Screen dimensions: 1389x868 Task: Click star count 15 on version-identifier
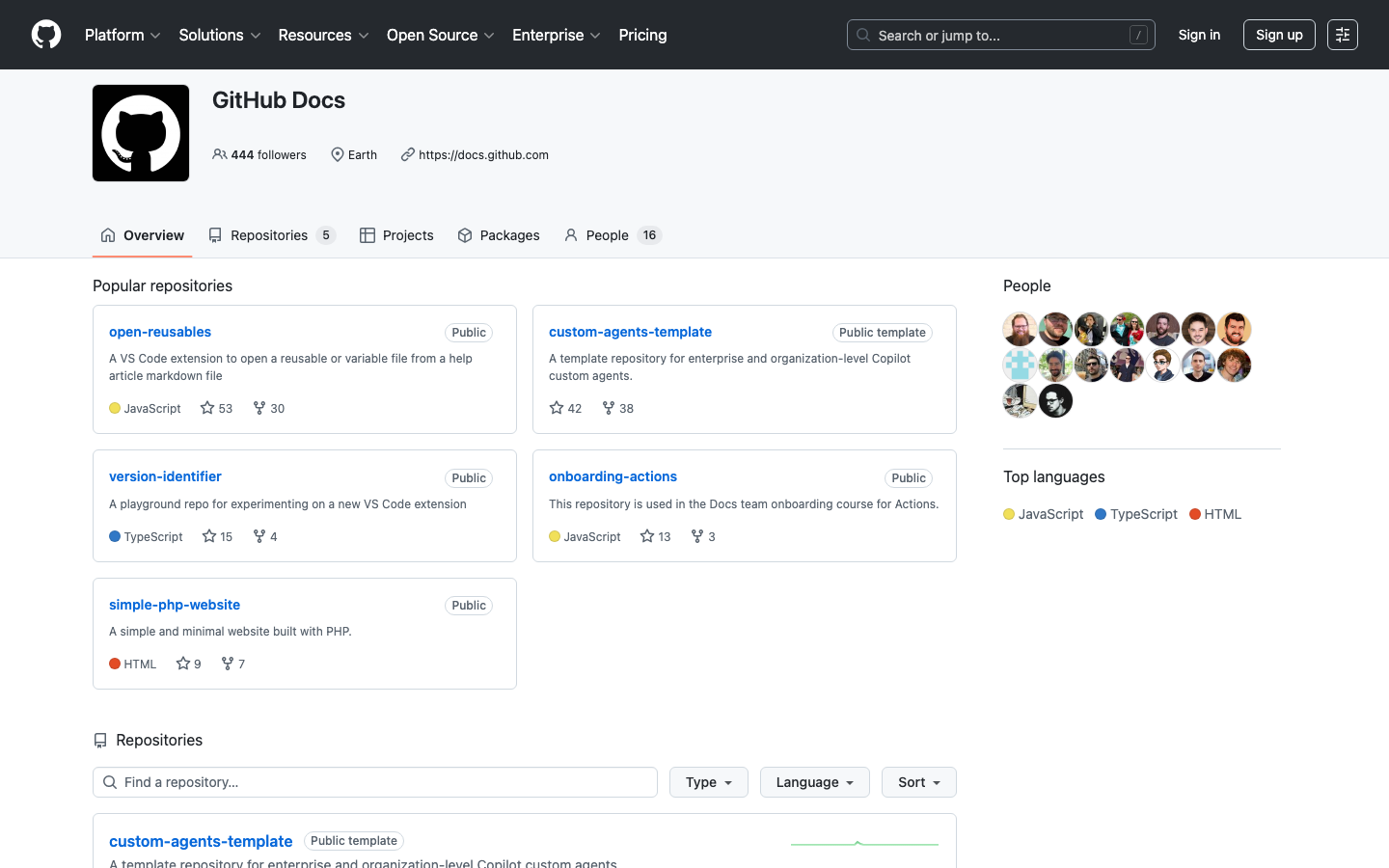[x=217, y=536]
